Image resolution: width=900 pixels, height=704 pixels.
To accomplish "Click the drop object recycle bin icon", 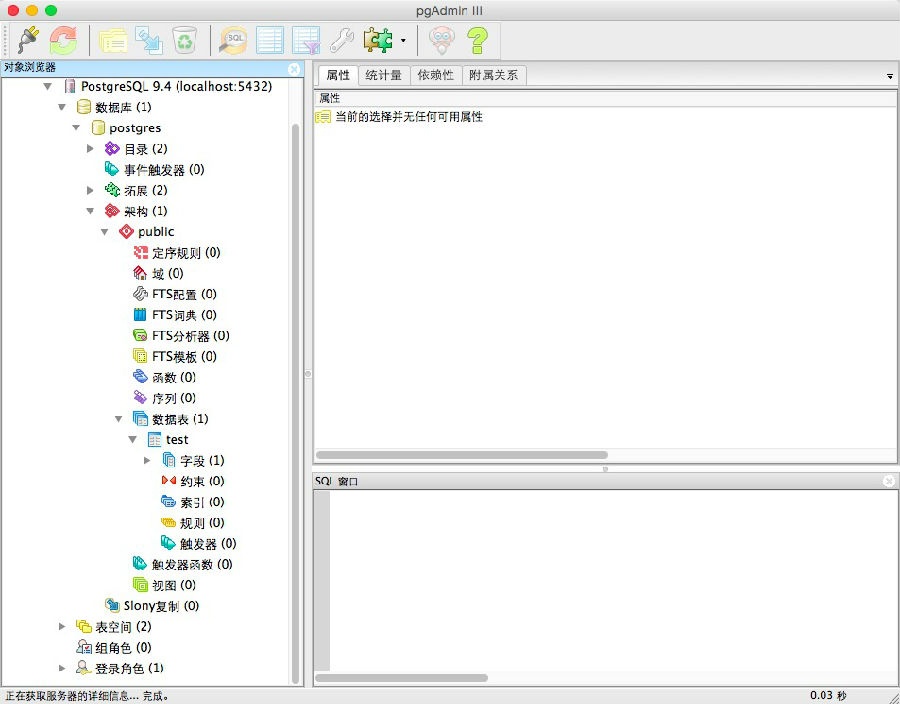I will pyautogui.click(x=184, y=40).
